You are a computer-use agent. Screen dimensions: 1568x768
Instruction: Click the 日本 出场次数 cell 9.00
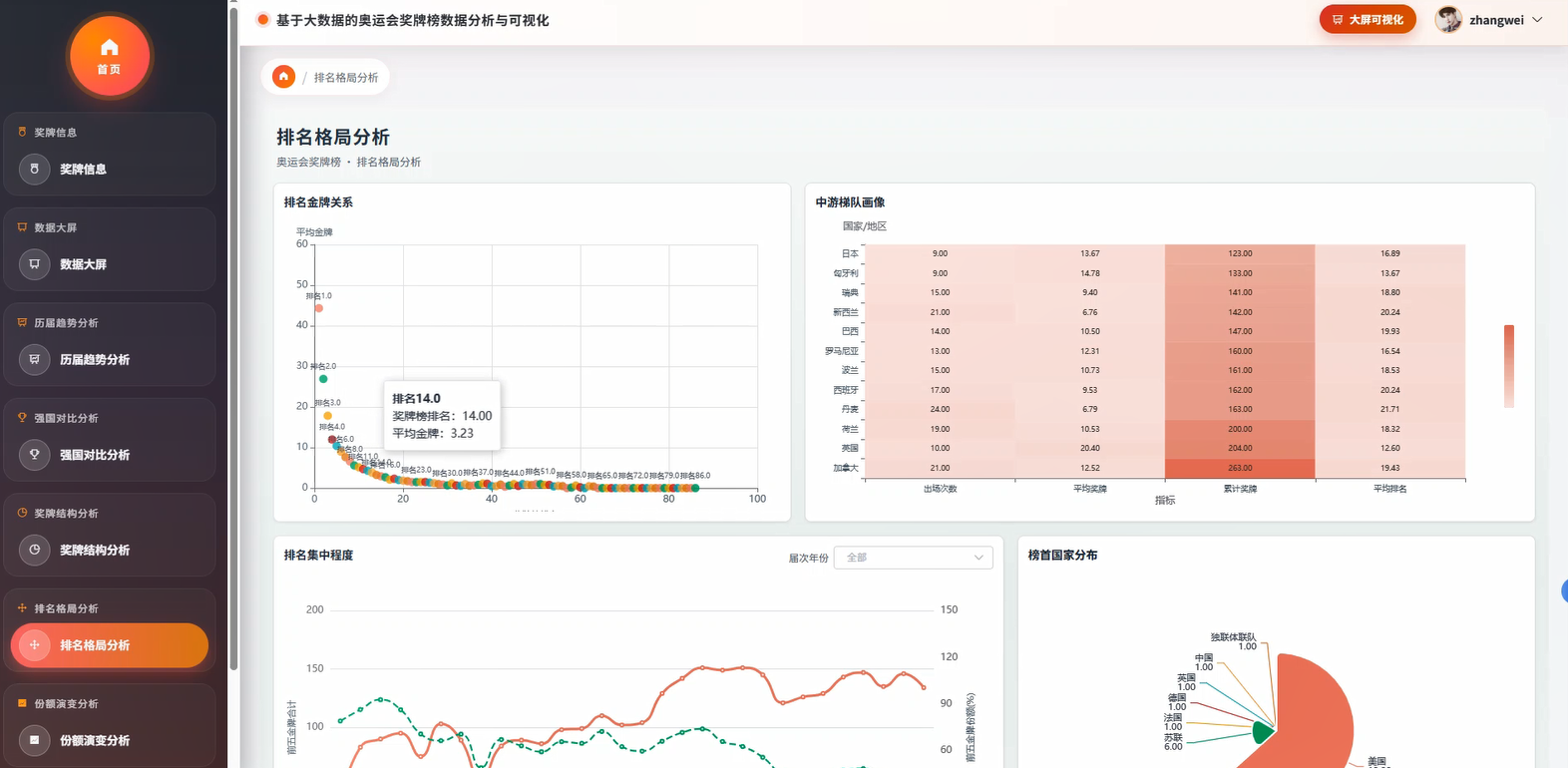coord(940,253)
